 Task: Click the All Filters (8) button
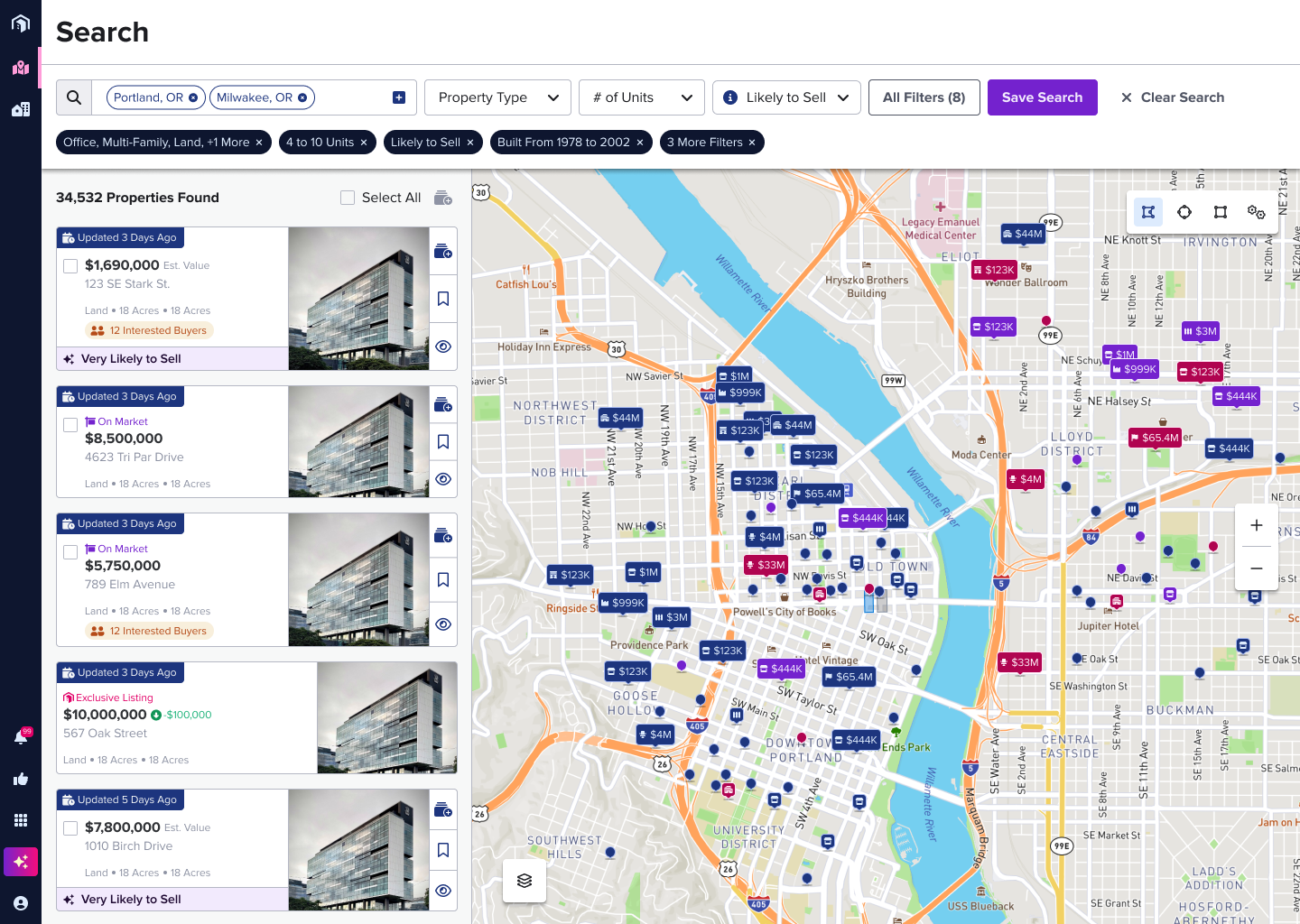[x=924, y=97]
